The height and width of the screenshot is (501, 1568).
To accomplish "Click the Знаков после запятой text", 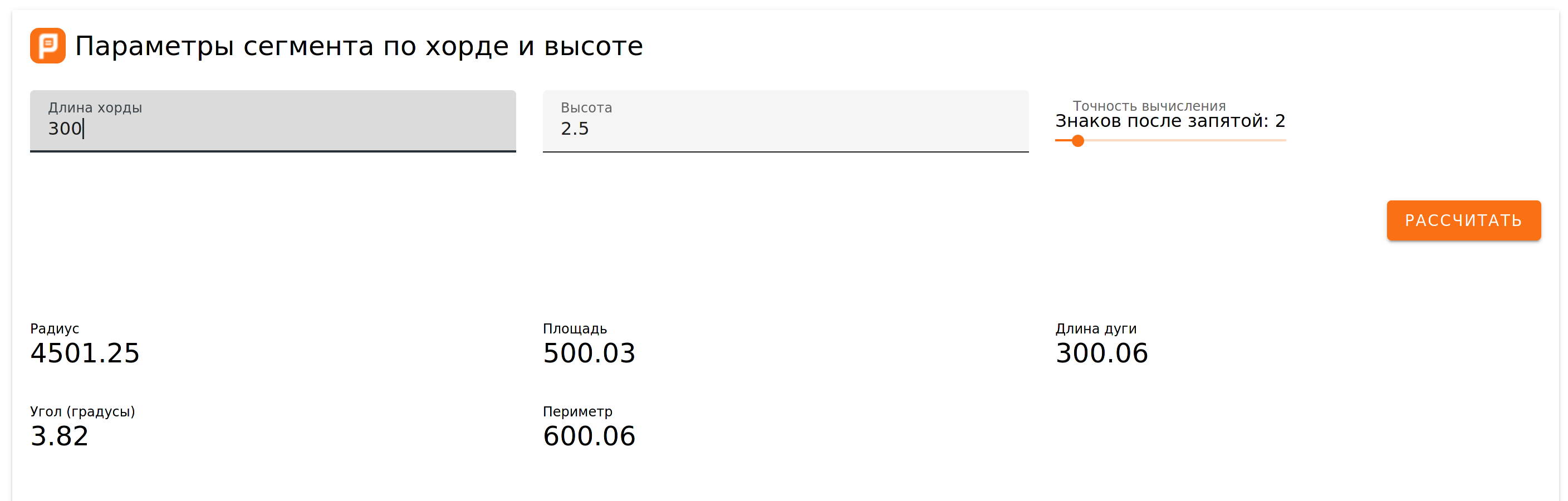I will click(x=1169, y=121).
